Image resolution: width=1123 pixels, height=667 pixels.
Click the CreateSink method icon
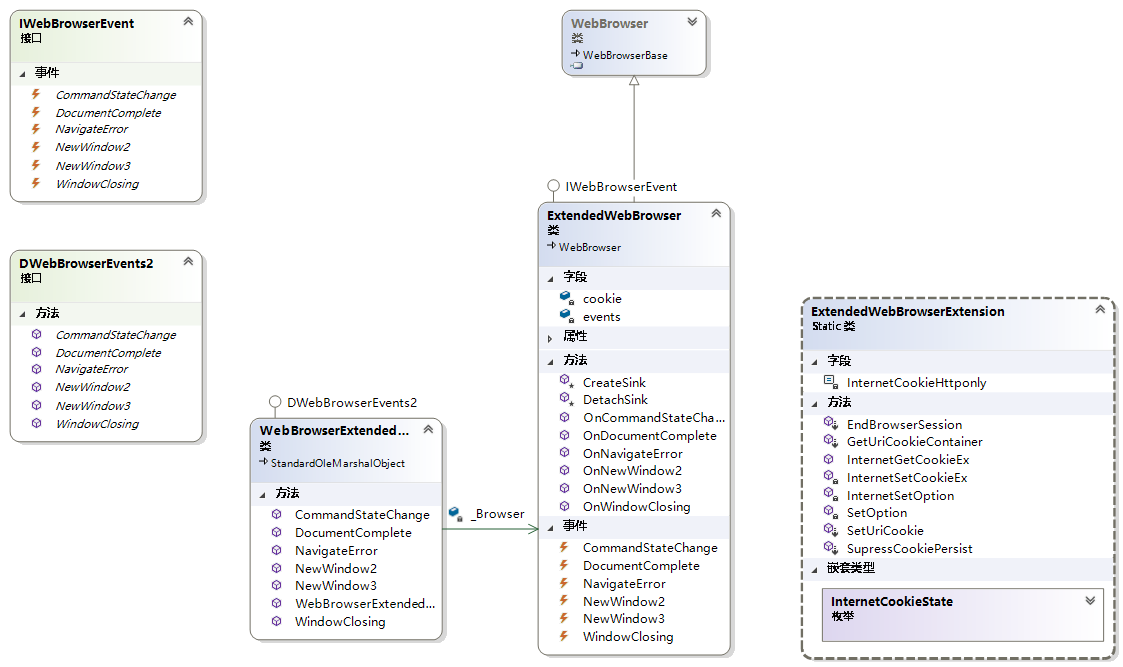coord(567,381)
